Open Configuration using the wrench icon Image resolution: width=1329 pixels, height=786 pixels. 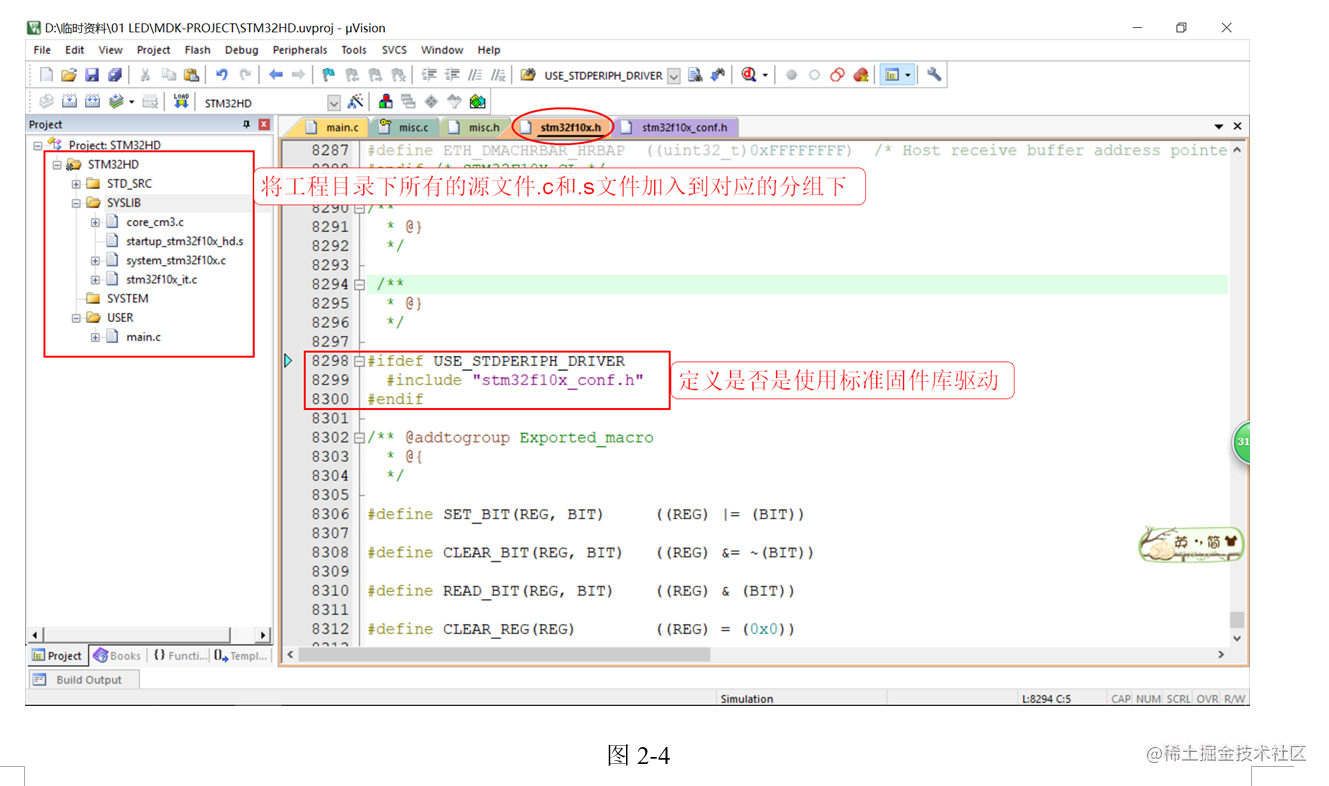coord(934,75)
